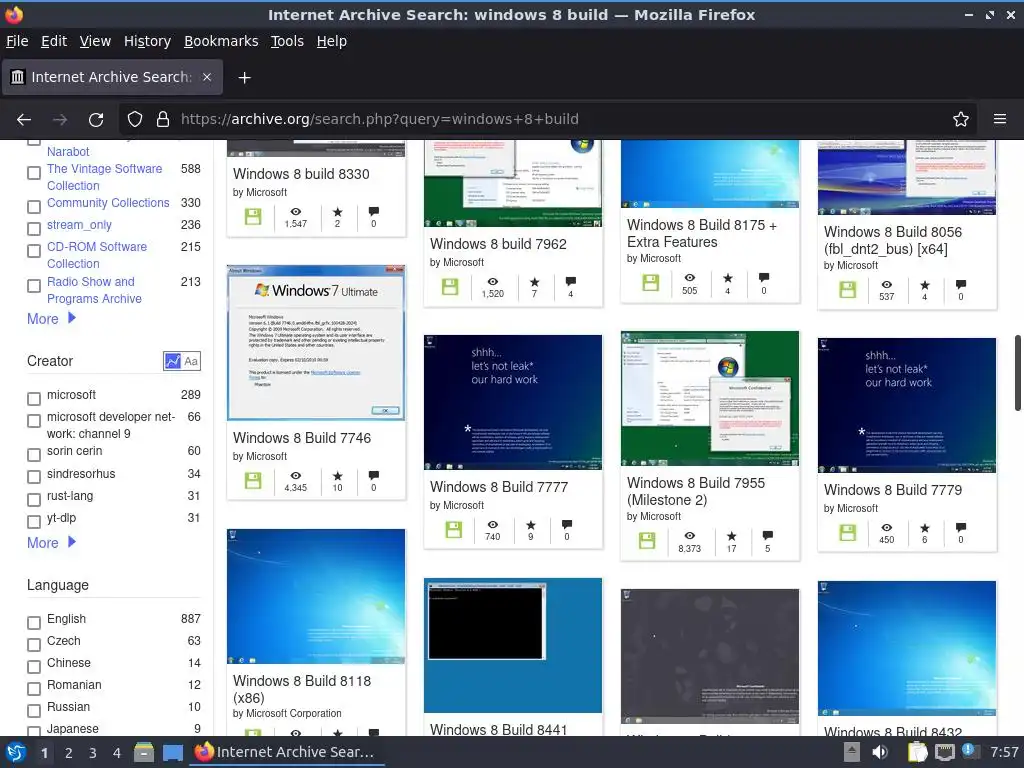
Task: Switch Creator facet to Aa text view
Action: (x=191, y=361)
